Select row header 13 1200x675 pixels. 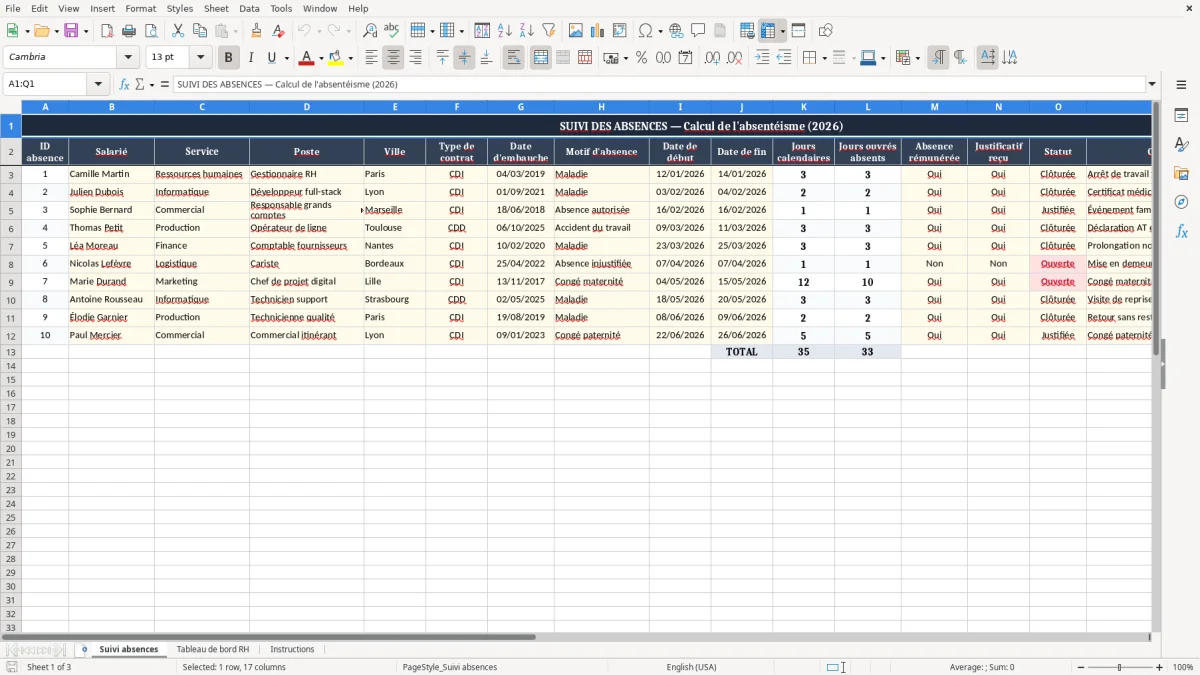click(10, 352)
